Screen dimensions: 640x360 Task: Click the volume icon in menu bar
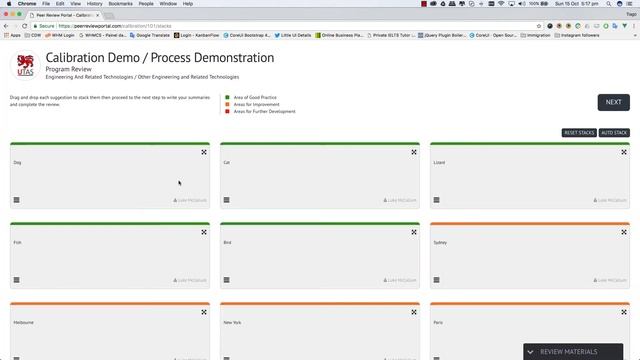[522, 4]
